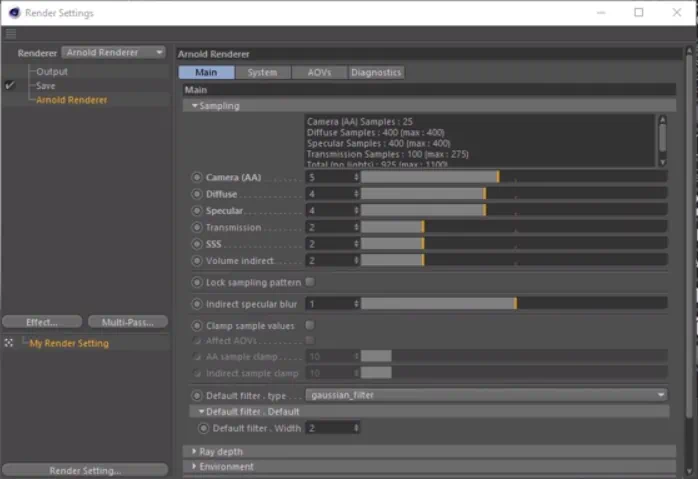The image size is (698, 479).
Task: Click the SSS value input field
Action: click(329, 244)
